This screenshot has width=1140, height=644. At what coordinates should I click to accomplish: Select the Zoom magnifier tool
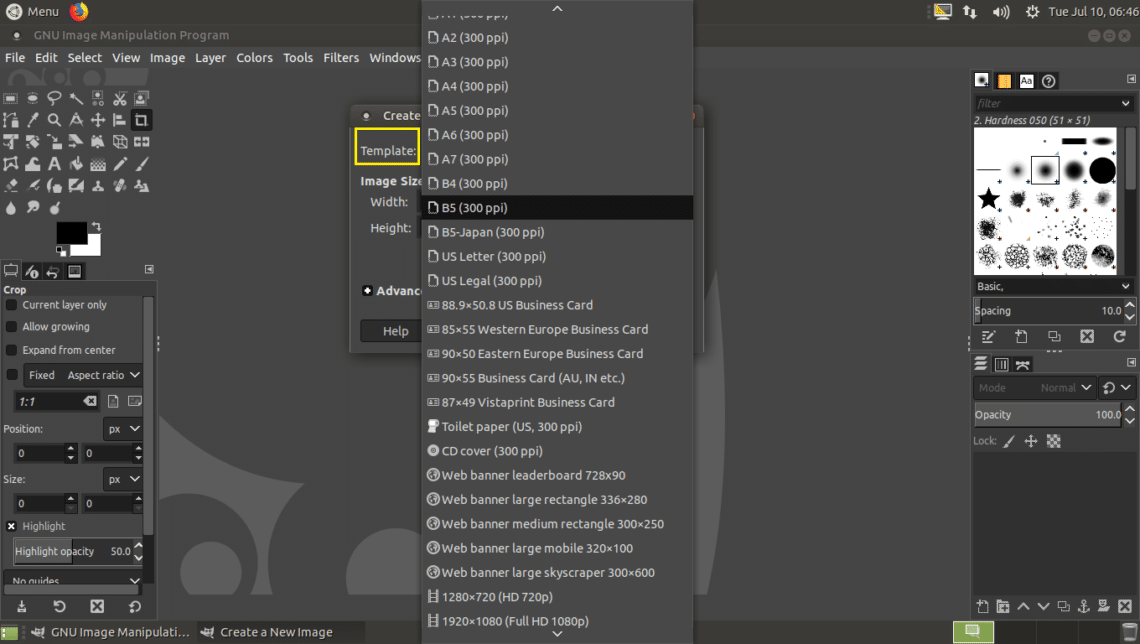54,120
